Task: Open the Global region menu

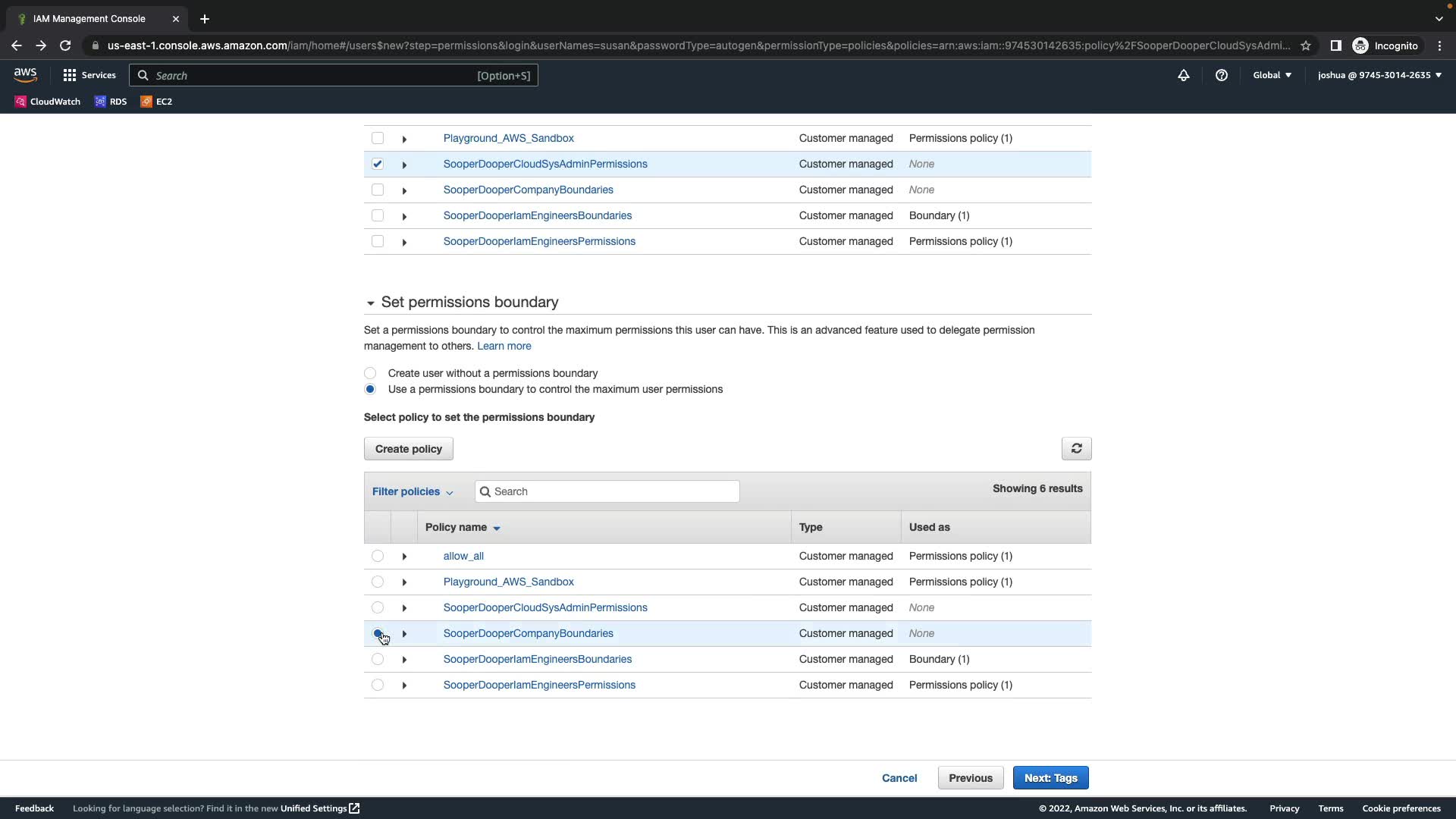Action: [1272, 75]
